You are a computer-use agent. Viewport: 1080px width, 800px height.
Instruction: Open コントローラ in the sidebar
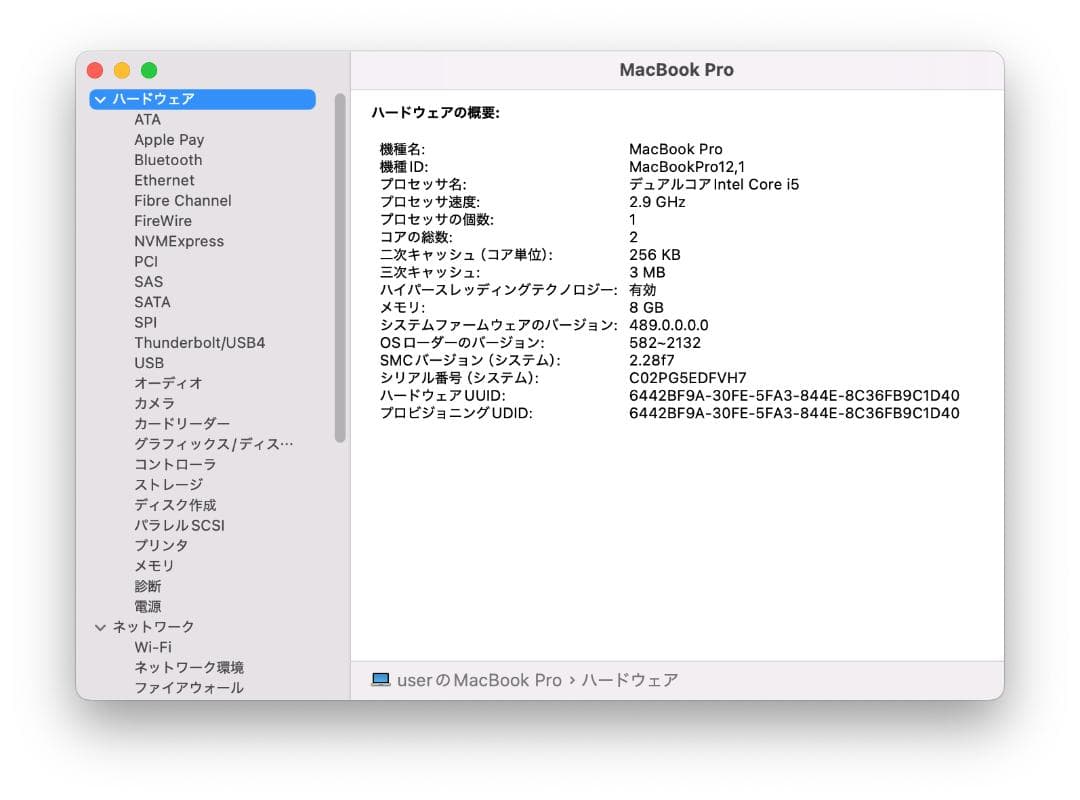click(x=175, y=464)
